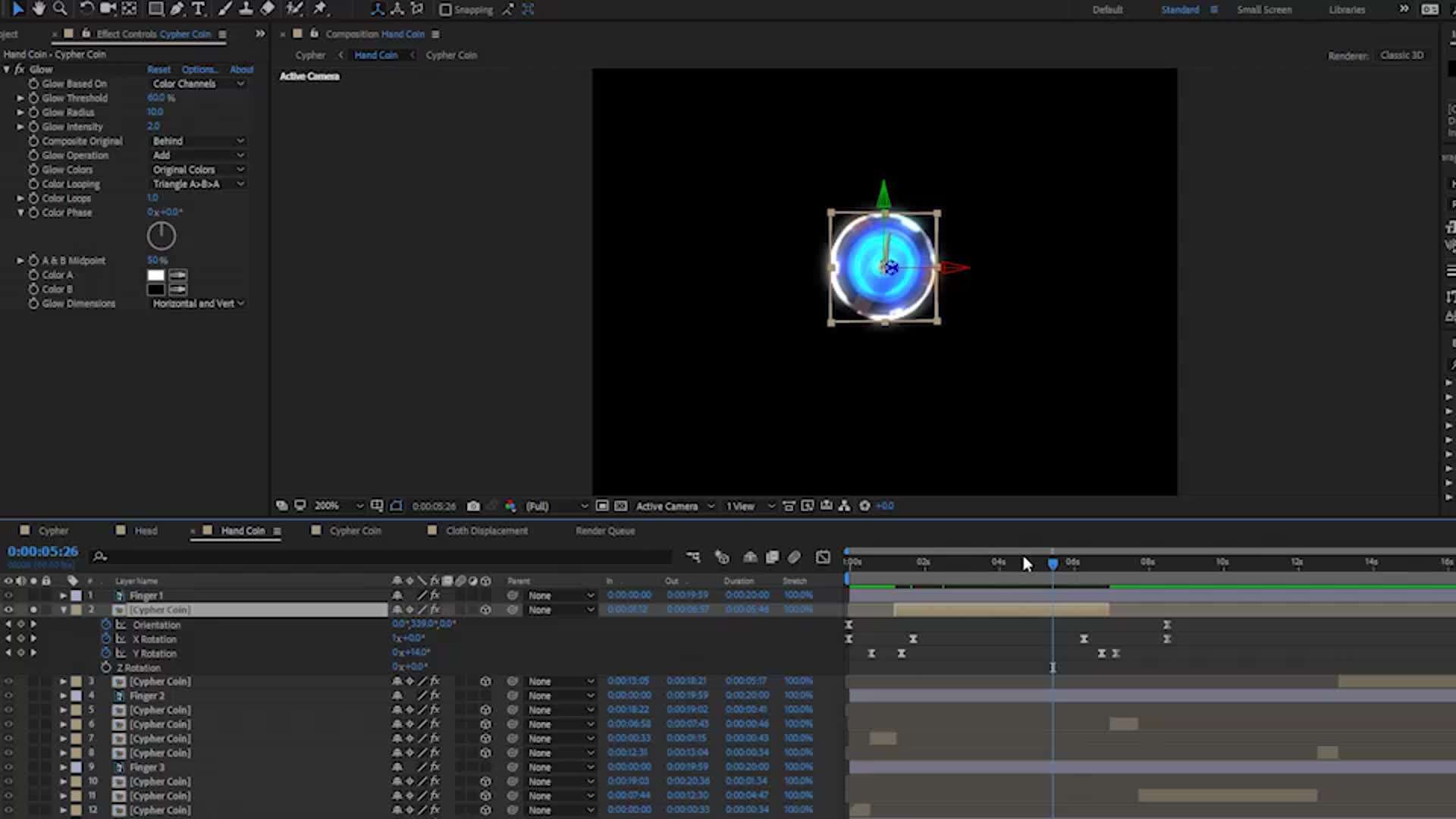Select the Horizontal Type tool

coord(198,9)
